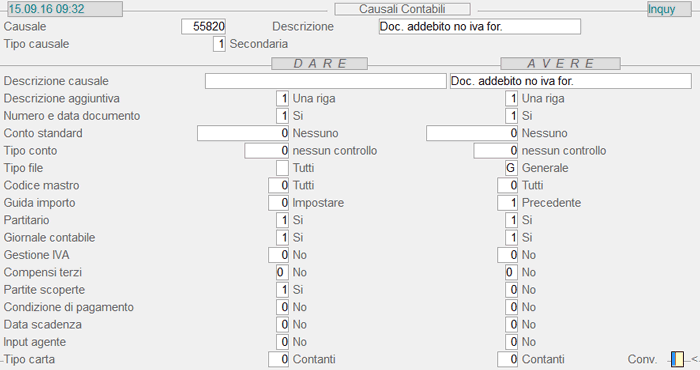Click AVERE Gestione IVA field
The width and height of the screenshot is (700, 370).
pyautogui.click(x=508, y=255)
